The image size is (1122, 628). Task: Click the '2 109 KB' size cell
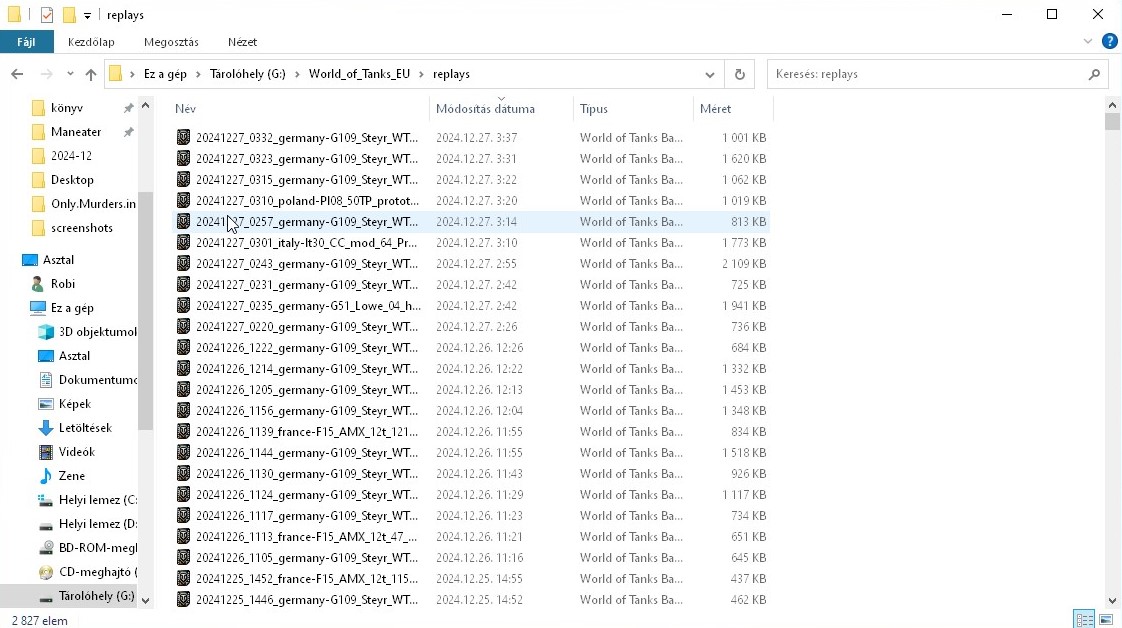point(744,264)
